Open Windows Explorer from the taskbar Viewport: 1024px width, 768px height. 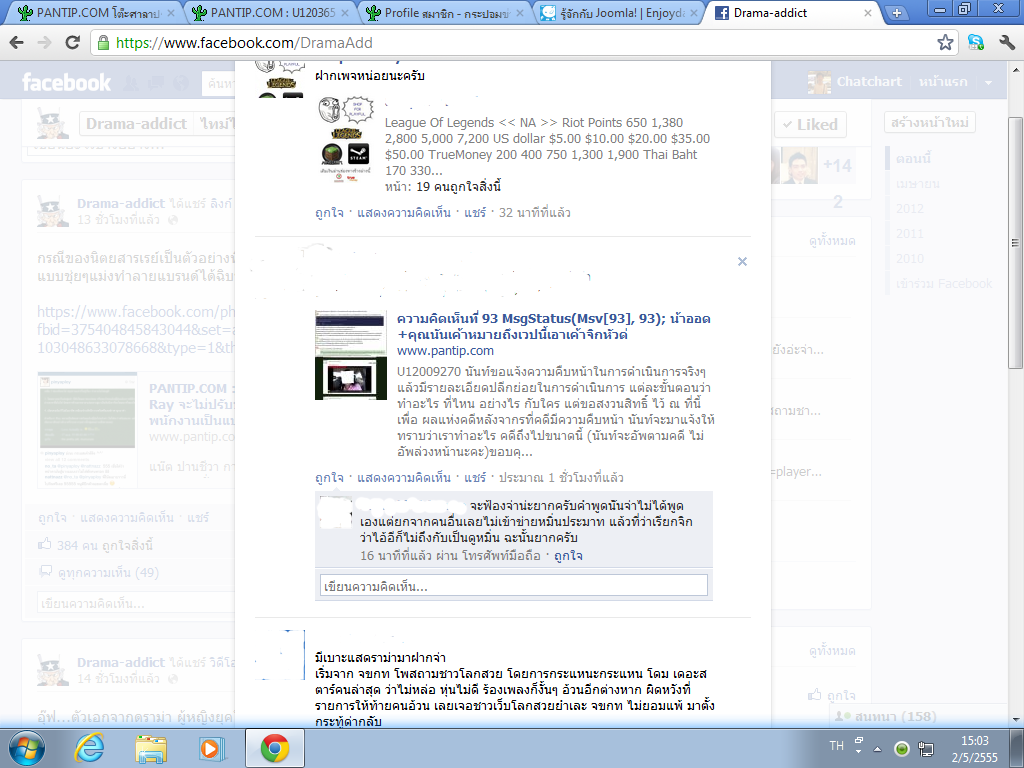151,748
